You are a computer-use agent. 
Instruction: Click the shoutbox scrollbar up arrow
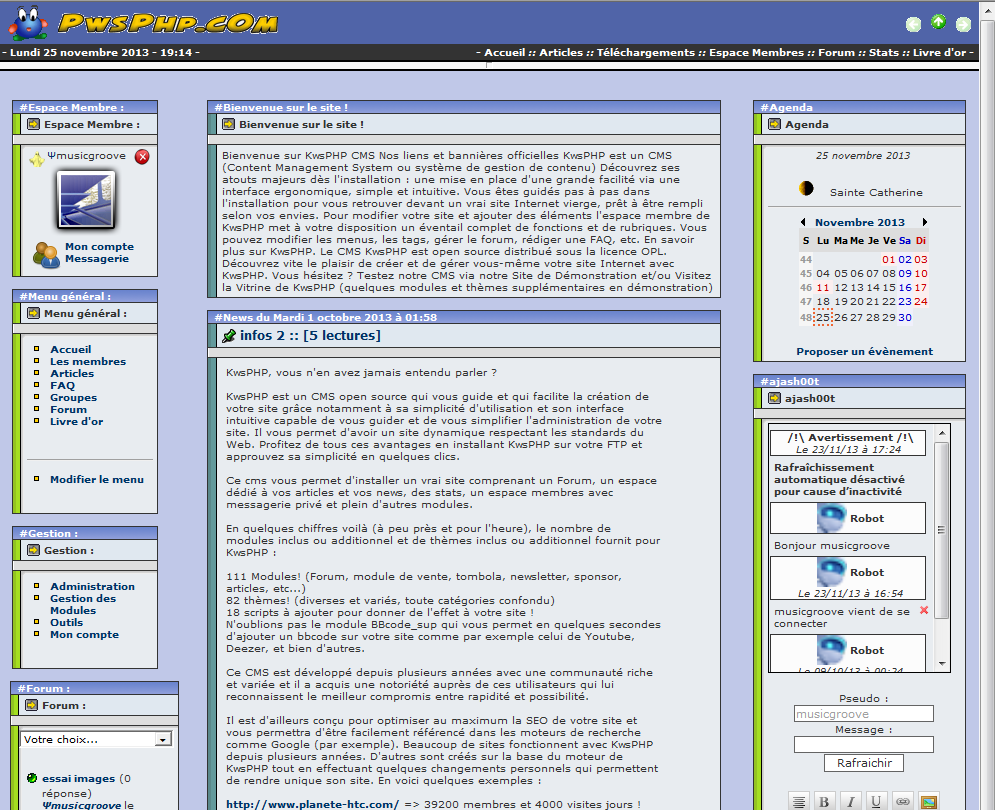coord(942,433)
